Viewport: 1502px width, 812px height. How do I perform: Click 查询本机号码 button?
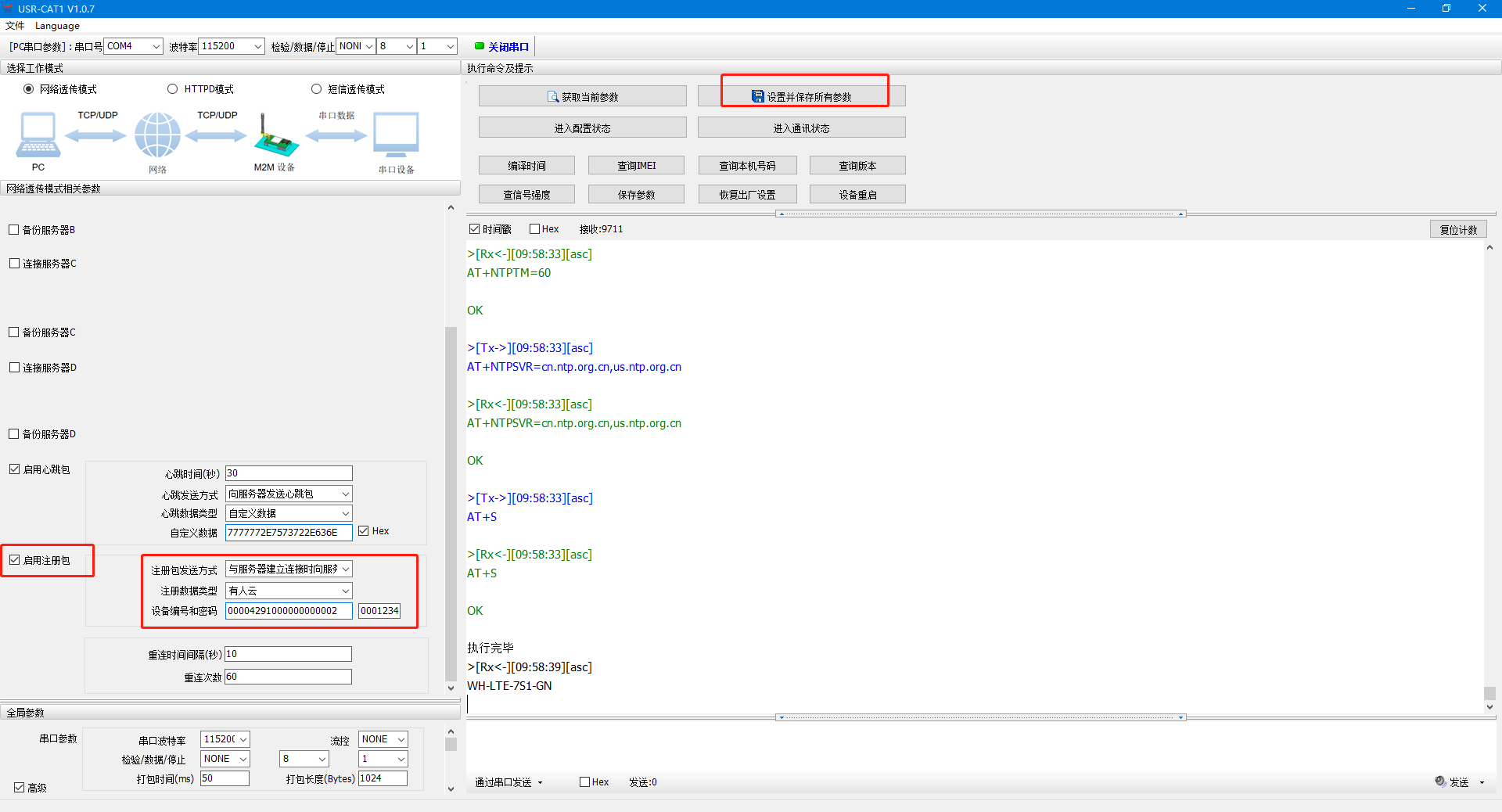pyautogui.click(x=747, y=165)
